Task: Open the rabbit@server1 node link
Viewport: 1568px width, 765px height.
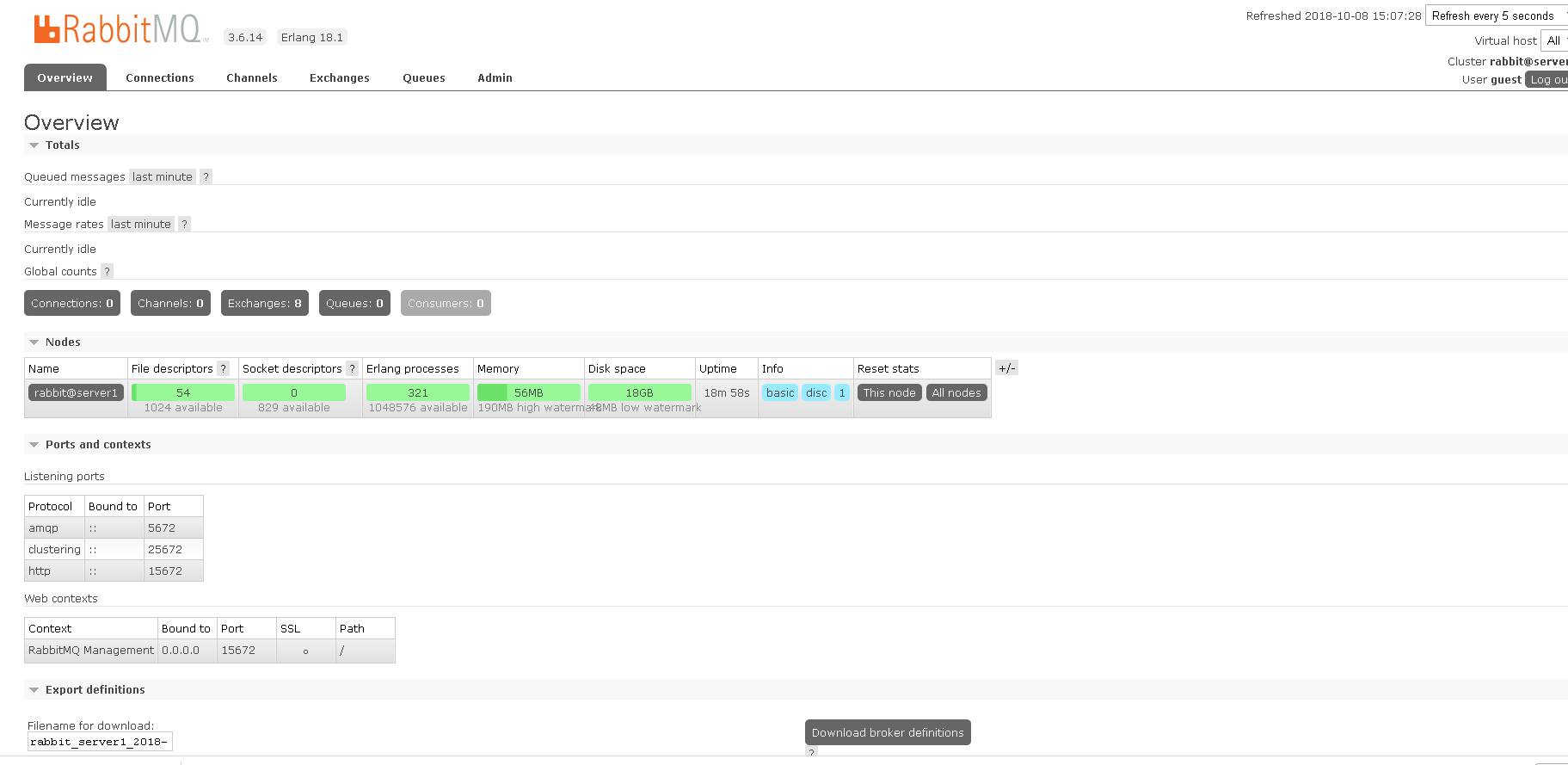Action: coord(77,392)
